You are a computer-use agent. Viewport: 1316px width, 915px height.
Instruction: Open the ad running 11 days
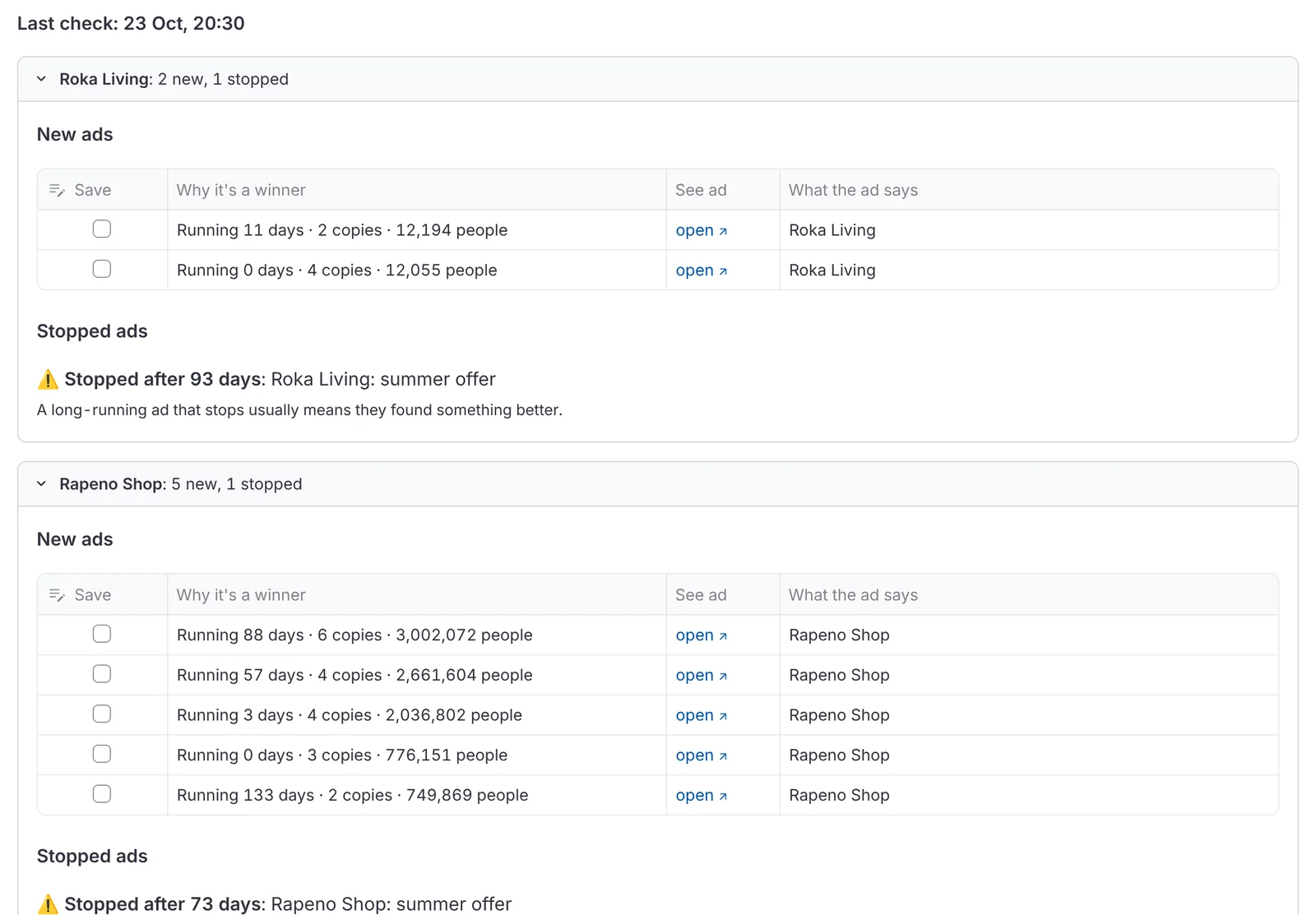[701, 230]
